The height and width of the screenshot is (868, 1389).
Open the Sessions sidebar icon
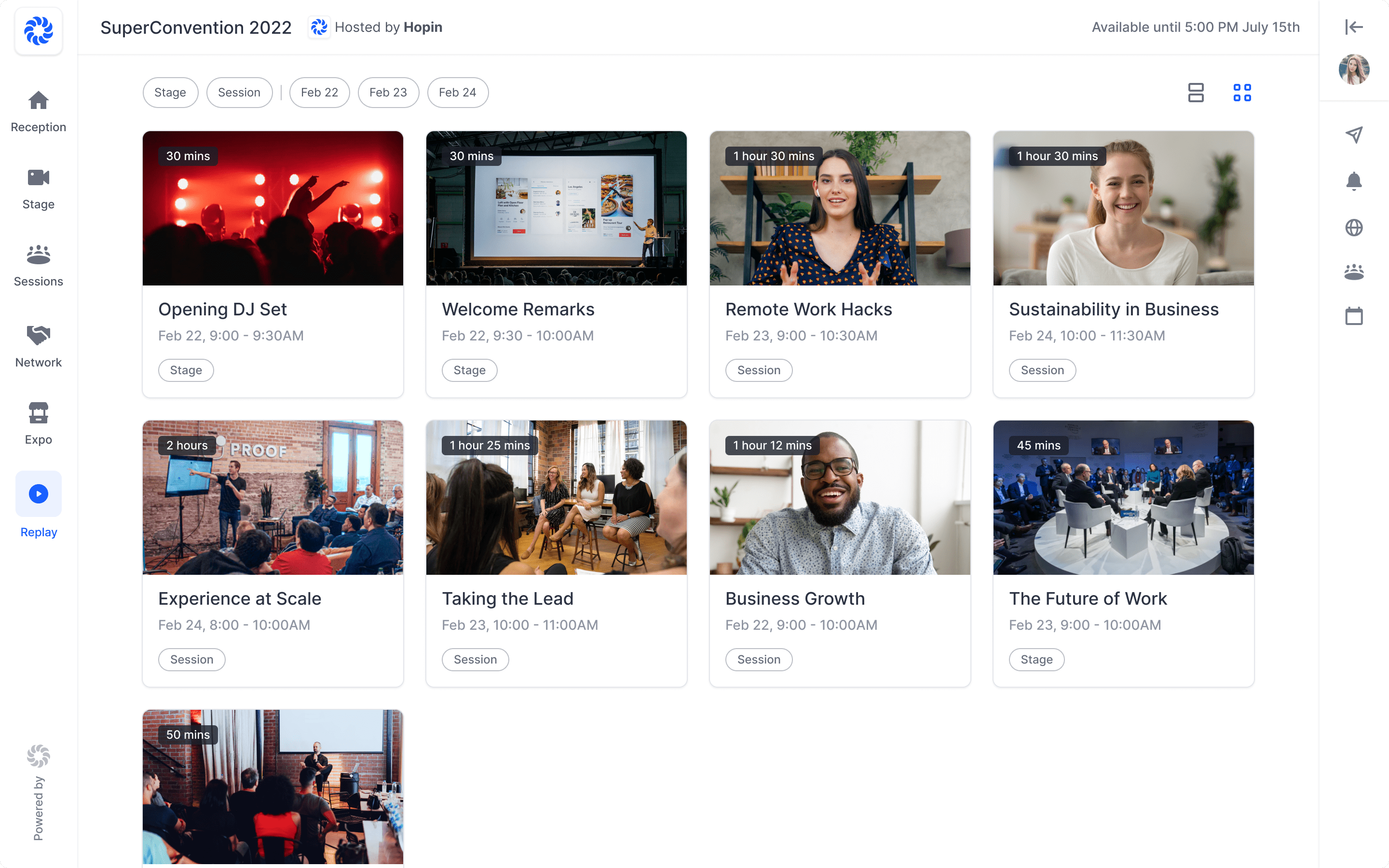click(39, 255)
